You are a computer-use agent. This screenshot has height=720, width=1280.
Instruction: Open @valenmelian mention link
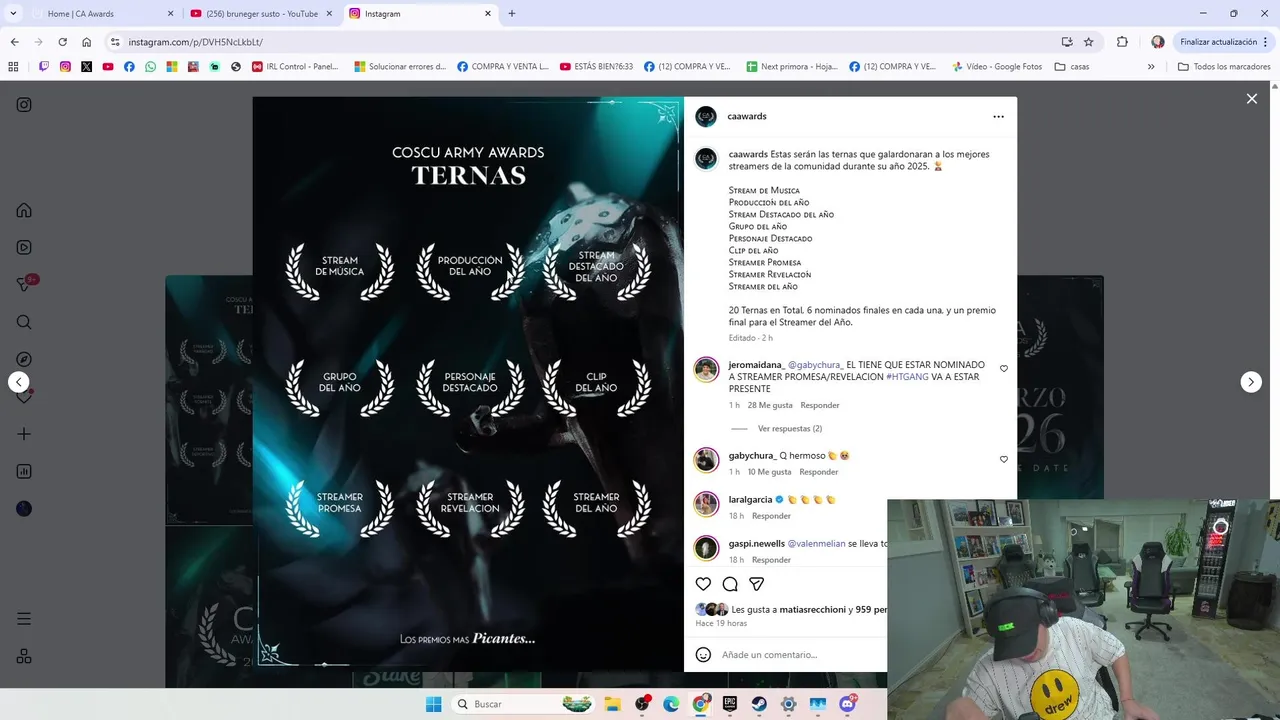click(816, 543)
